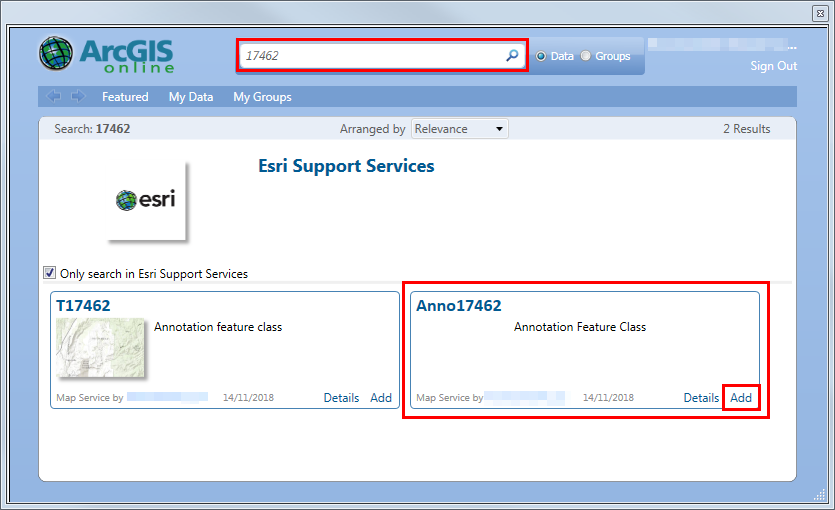Image resolution: width=835 pixels, height=510 pixels.
Task: Add the T17462 map service
Action: coord(381,398)
